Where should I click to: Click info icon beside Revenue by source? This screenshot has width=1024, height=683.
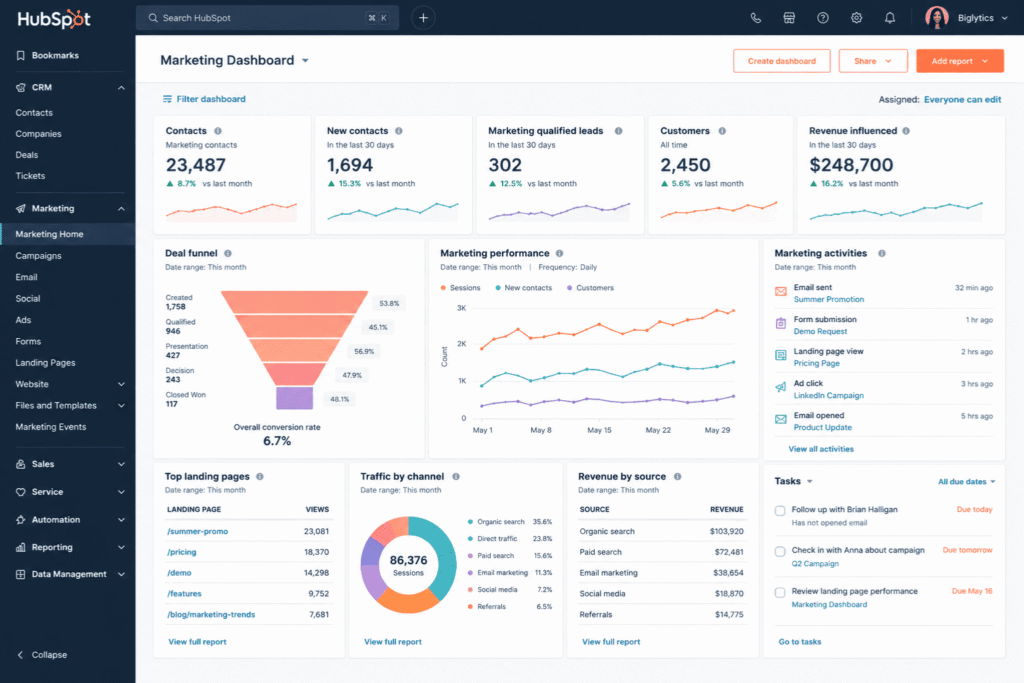[x=677, y=477]
